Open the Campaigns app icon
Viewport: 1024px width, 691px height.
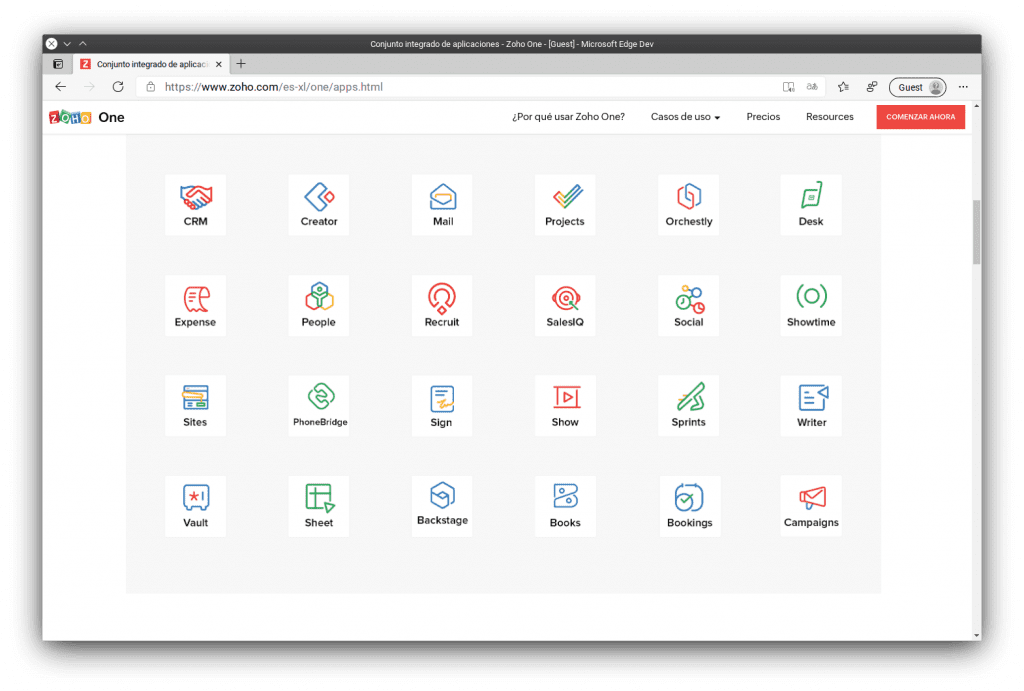(x=811, y=506)
